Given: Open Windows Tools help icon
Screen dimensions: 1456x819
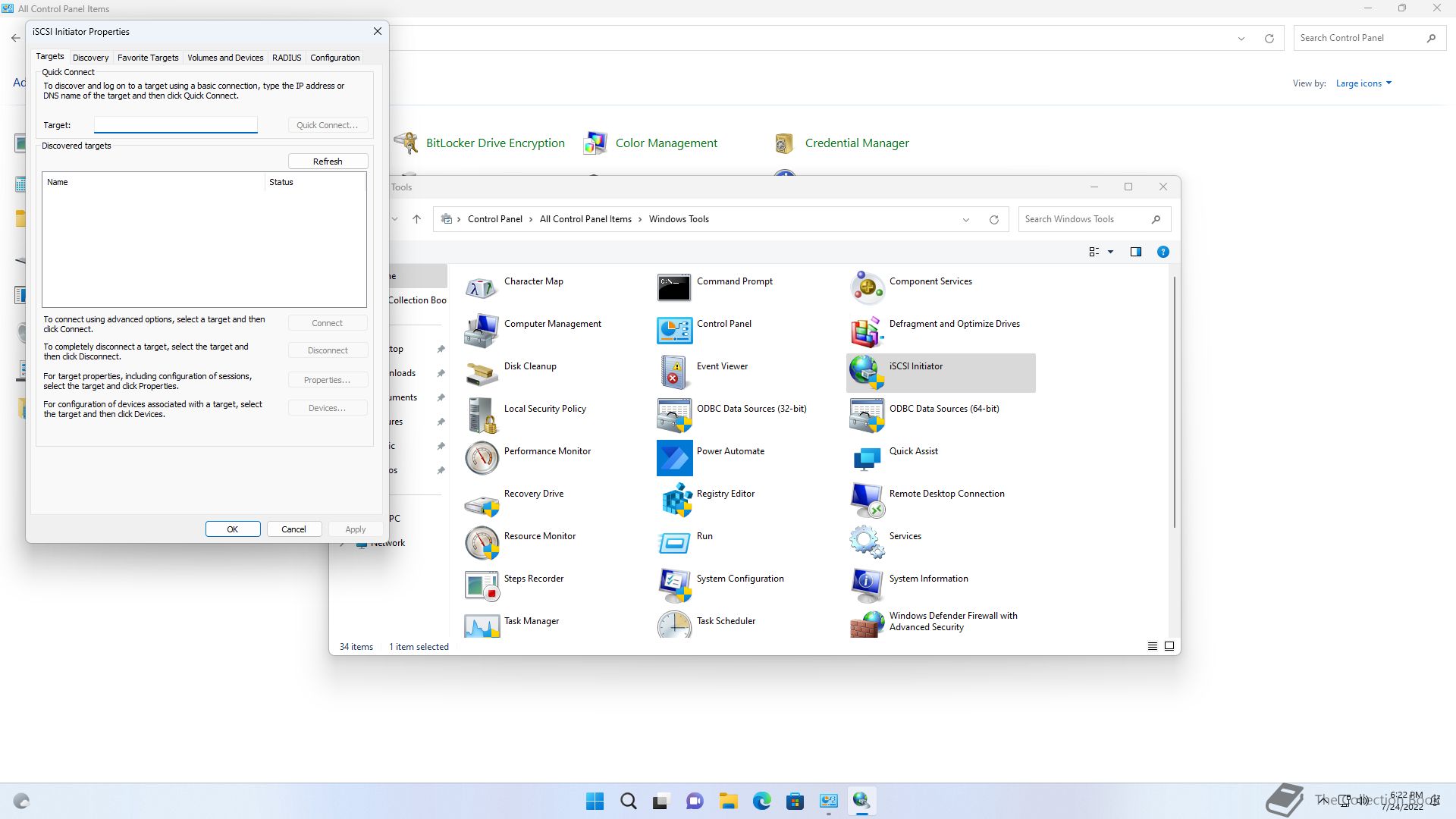Looking at the screenshot, I should (1163, 252).
